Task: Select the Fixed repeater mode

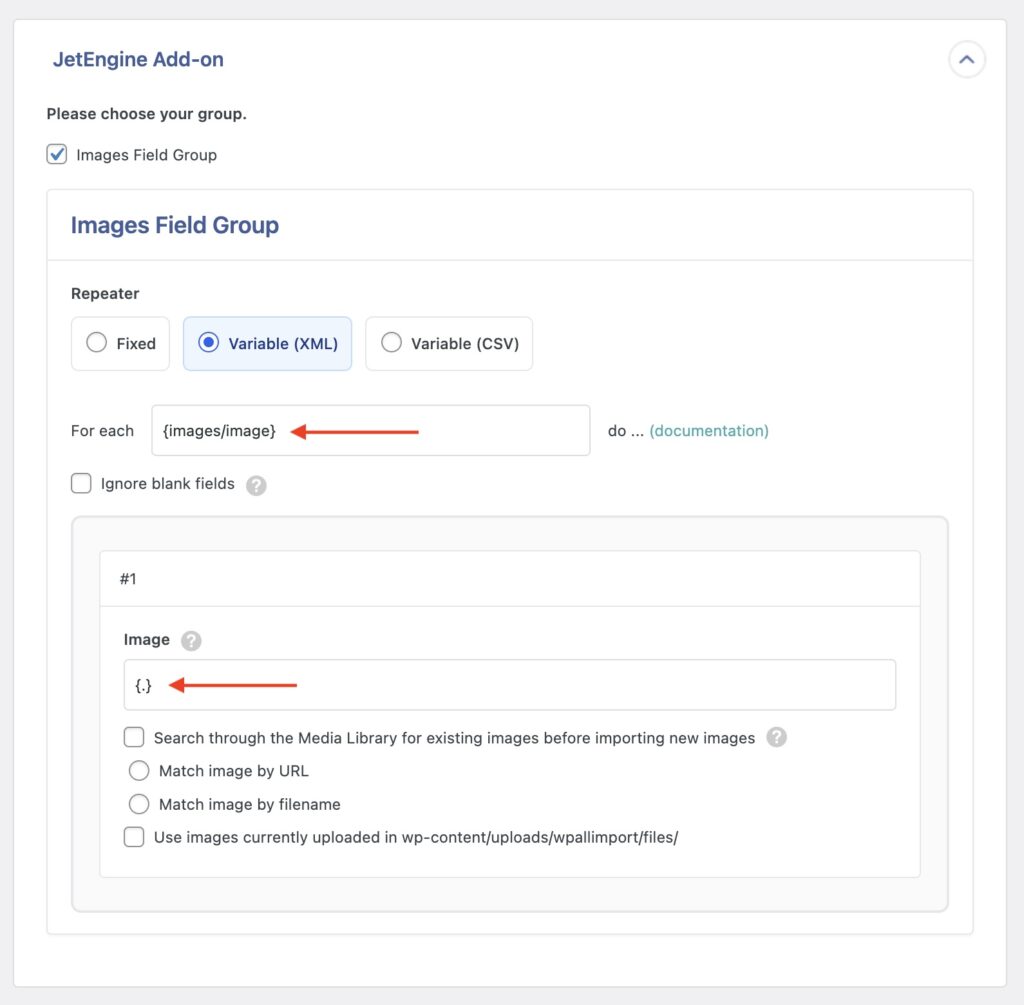Action: [95, 343]
